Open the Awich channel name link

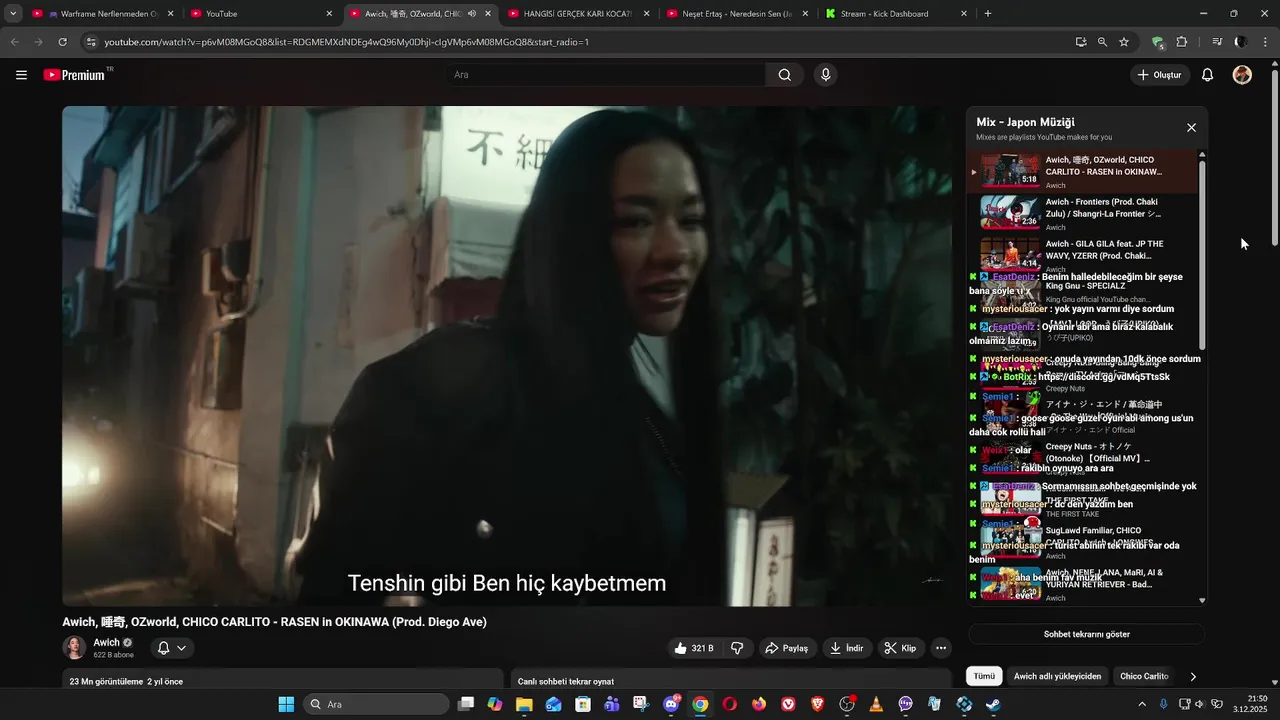click(x=107, y=643)
